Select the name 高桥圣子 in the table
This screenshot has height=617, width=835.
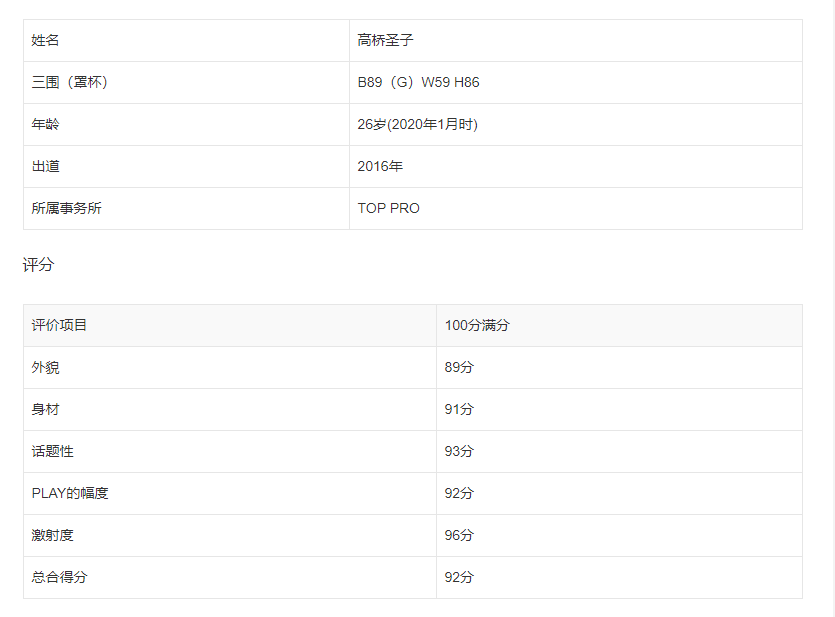click(385, 41)
